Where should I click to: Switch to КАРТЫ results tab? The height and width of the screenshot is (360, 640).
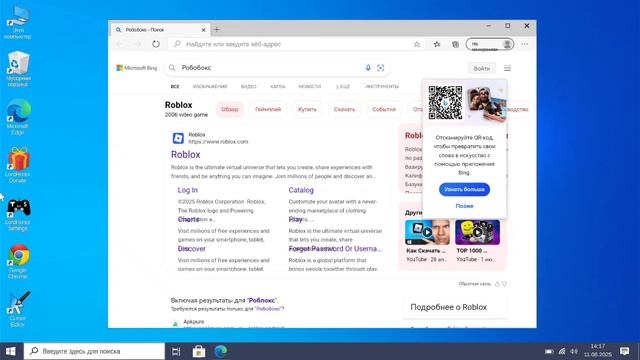tap(278, 87)
